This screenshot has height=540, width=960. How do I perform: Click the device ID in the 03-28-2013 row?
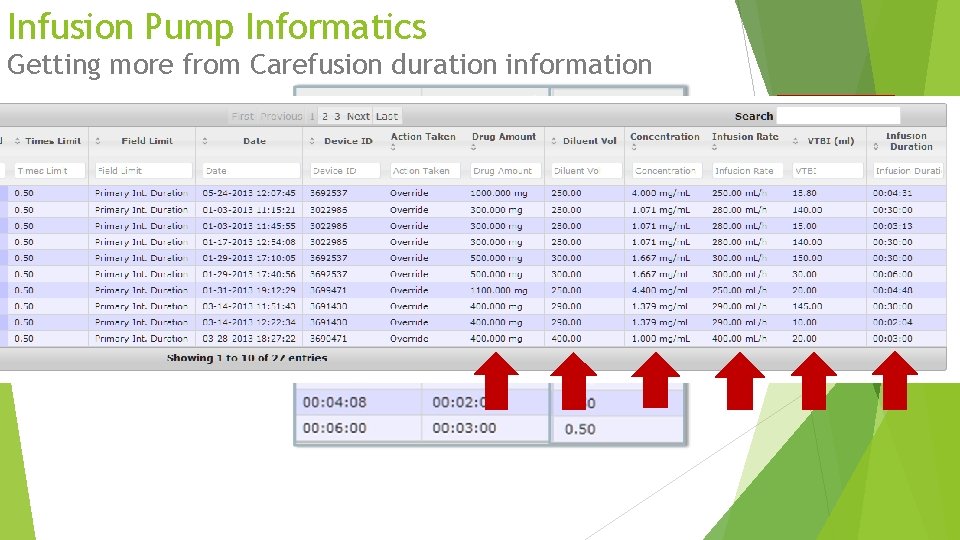[x=328, y=339]
